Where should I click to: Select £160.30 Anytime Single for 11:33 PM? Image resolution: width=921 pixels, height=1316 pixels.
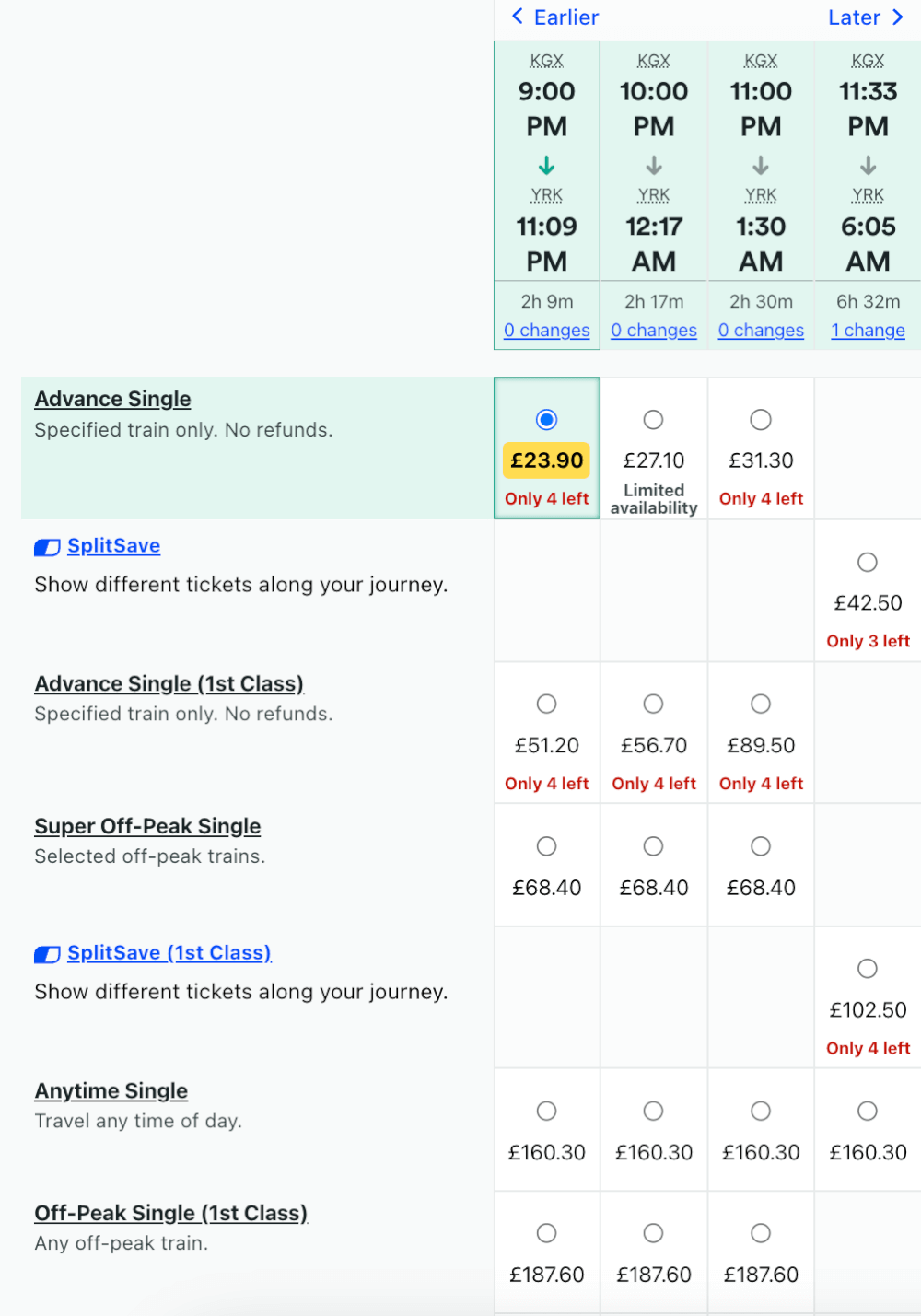(868, 1112)
